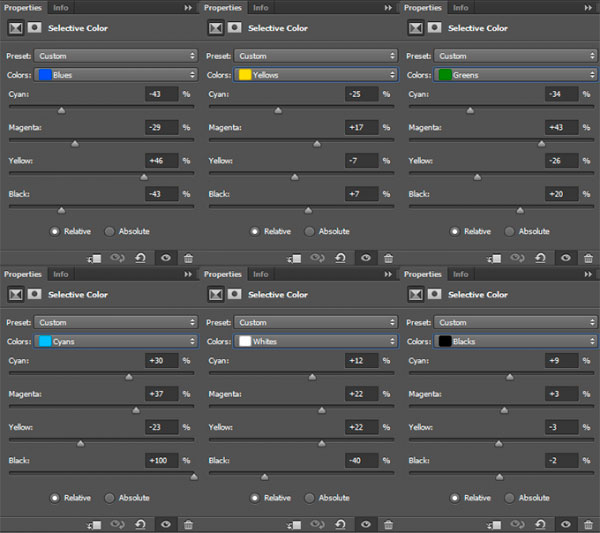Click the clip-to-layer icon in the Cyans panel

(x=94, y=525)
